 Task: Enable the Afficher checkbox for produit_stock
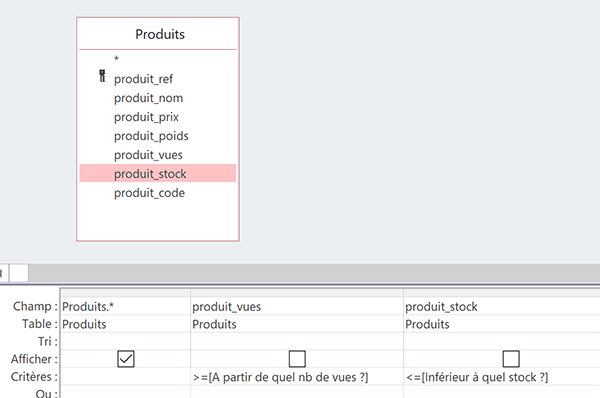coord(511,359)
